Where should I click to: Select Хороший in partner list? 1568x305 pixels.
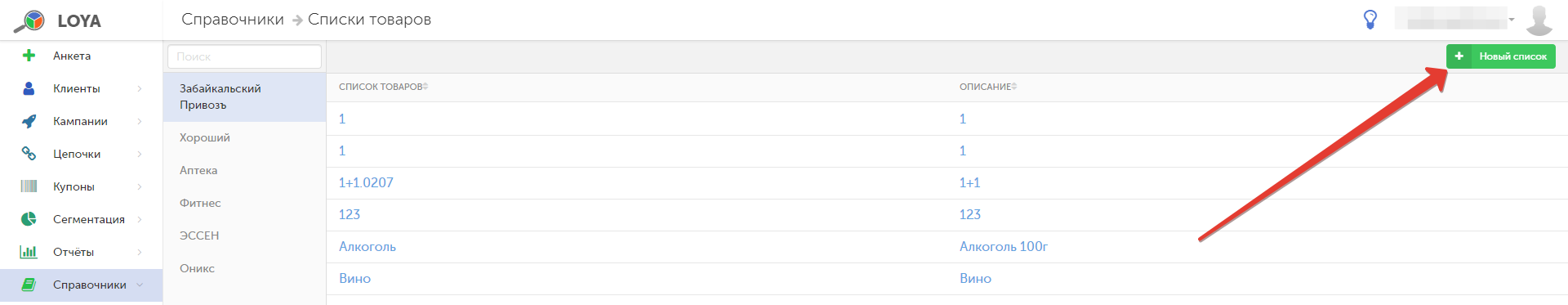click(x=205, y=137)
